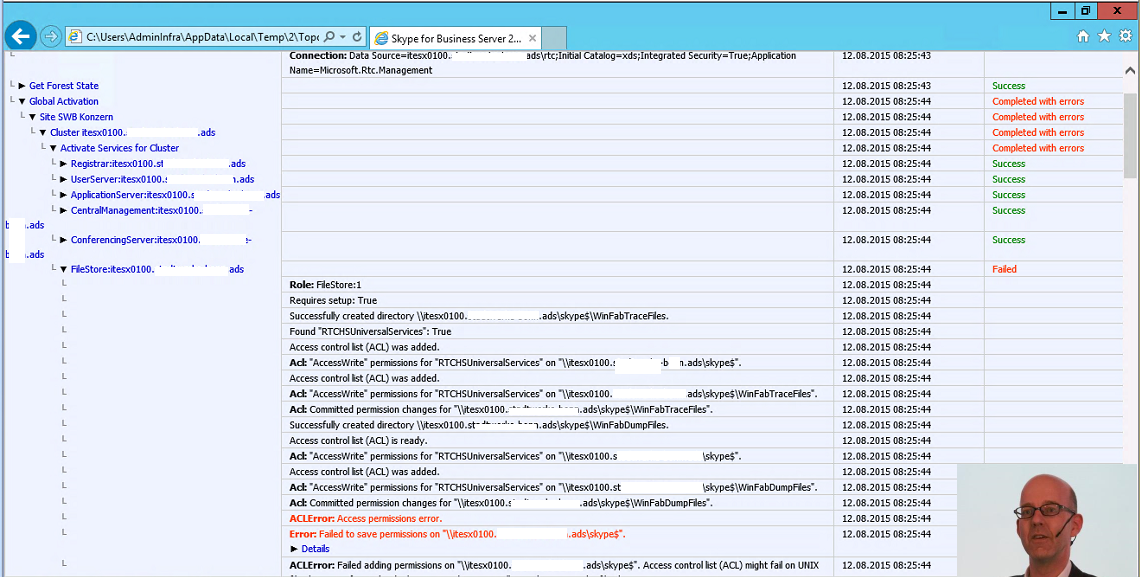Open the Site SWB Konzern link
This screenshot has height=577, width=1140.
click(76, 117)
